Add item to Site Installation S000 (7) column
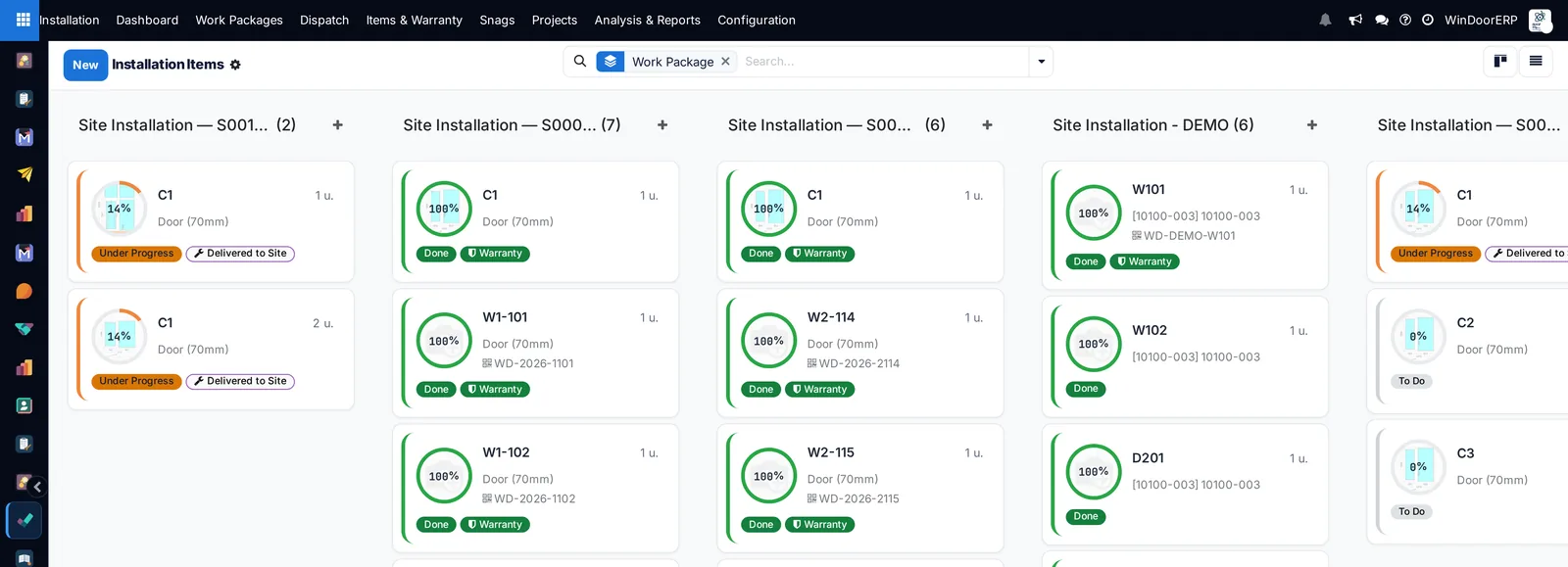1568x567 pixels. 662,125
